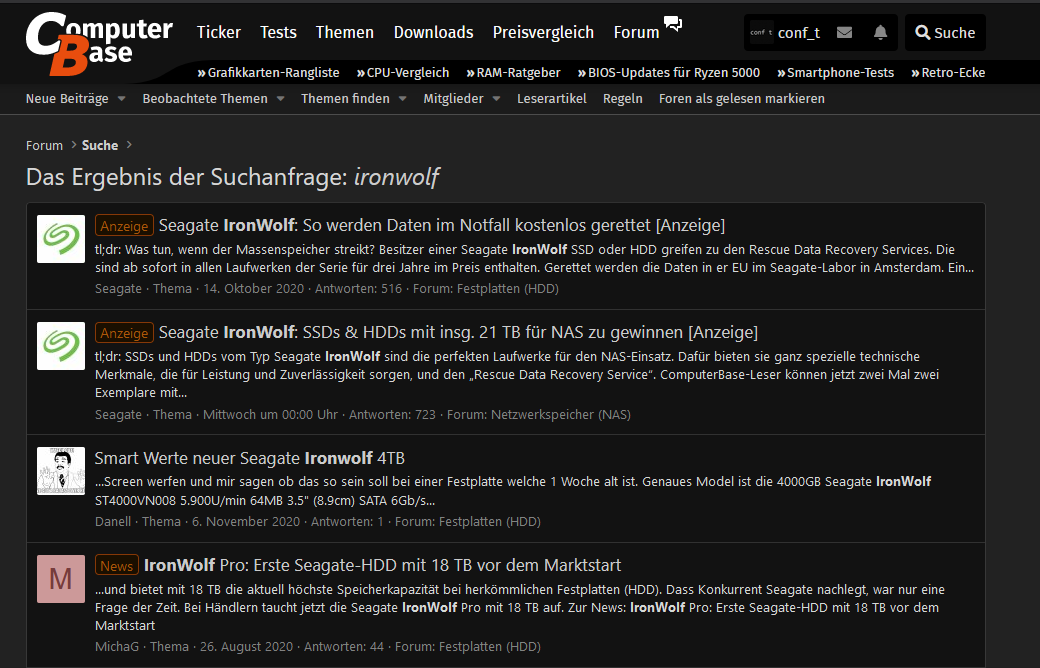Click Danell's avatar thumbnail
This screenshot has width=1040, height=668.
click(x=61, y=471)
